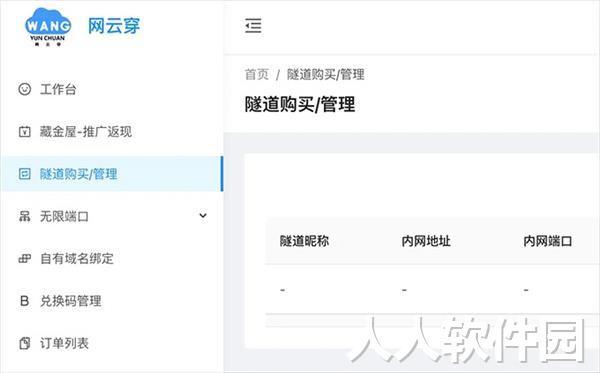Image resolution: width=600 pixels, height=373 pixels.
Task: Click the 内网端口 column header
Action: [548, 241]
